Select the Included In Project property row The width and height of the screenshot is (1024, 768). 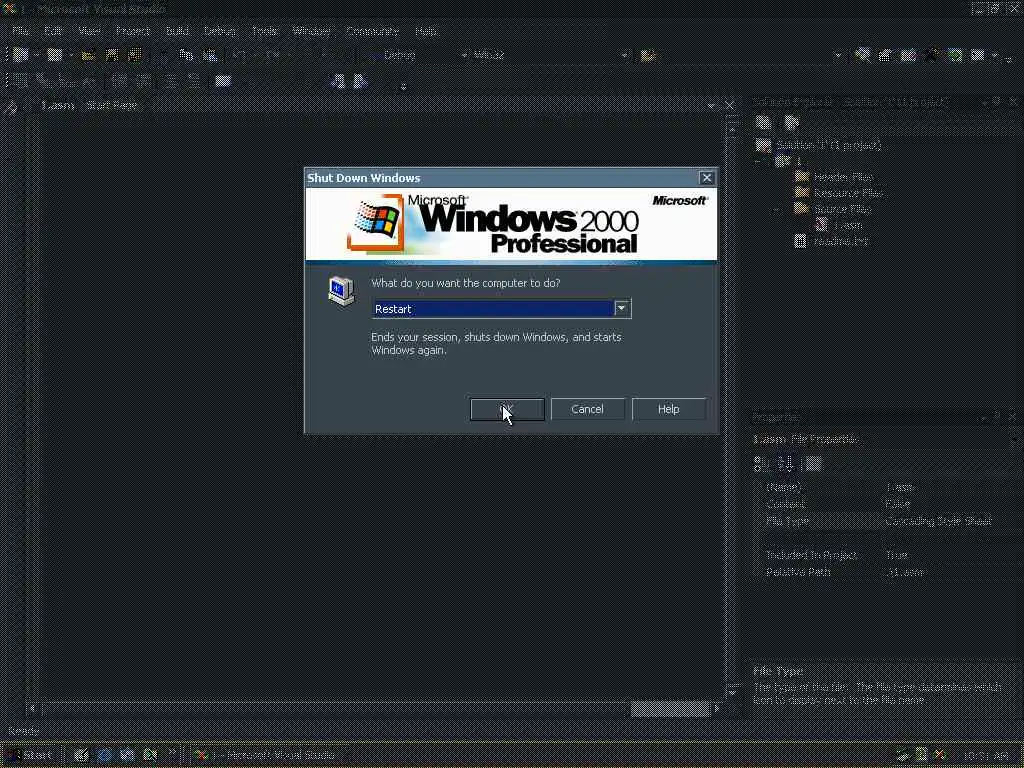(x=888, y=555)
